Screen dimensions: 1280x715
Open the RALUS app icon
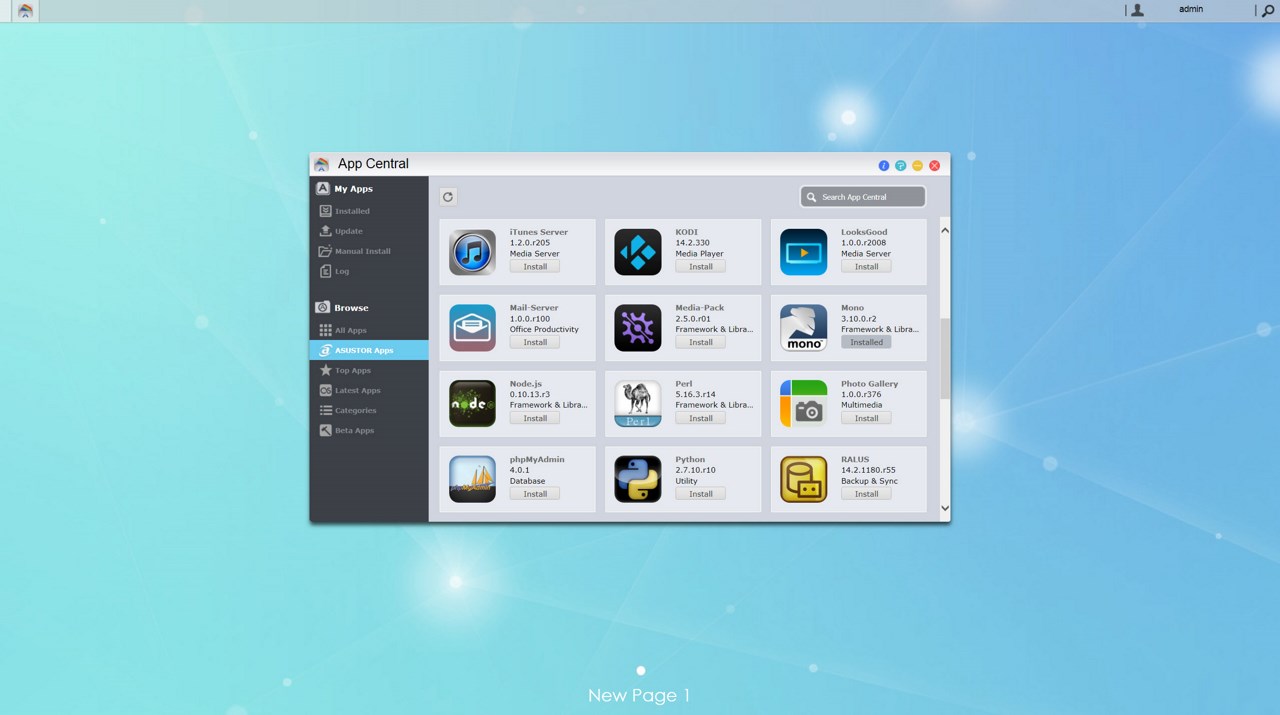coord(804,479)
